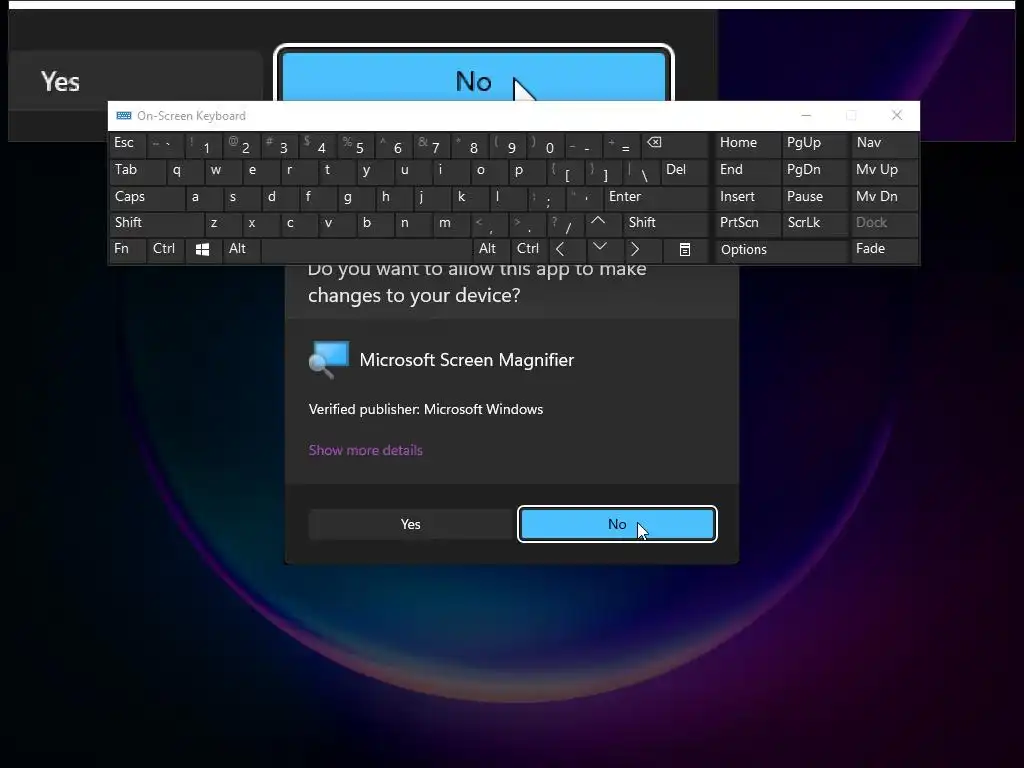Click the Mv Dn key
This screenshot has width=1024, height=768.
(x=885, y=197)
